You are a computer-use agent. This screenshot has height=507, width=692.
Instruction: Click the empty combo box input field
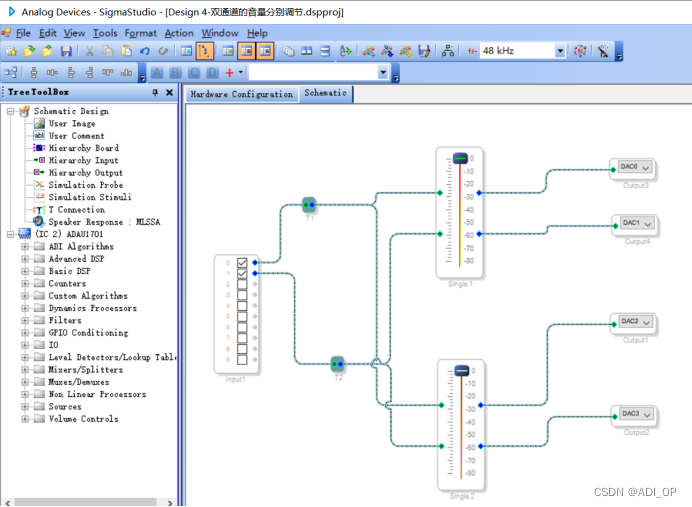click(313, 72)
